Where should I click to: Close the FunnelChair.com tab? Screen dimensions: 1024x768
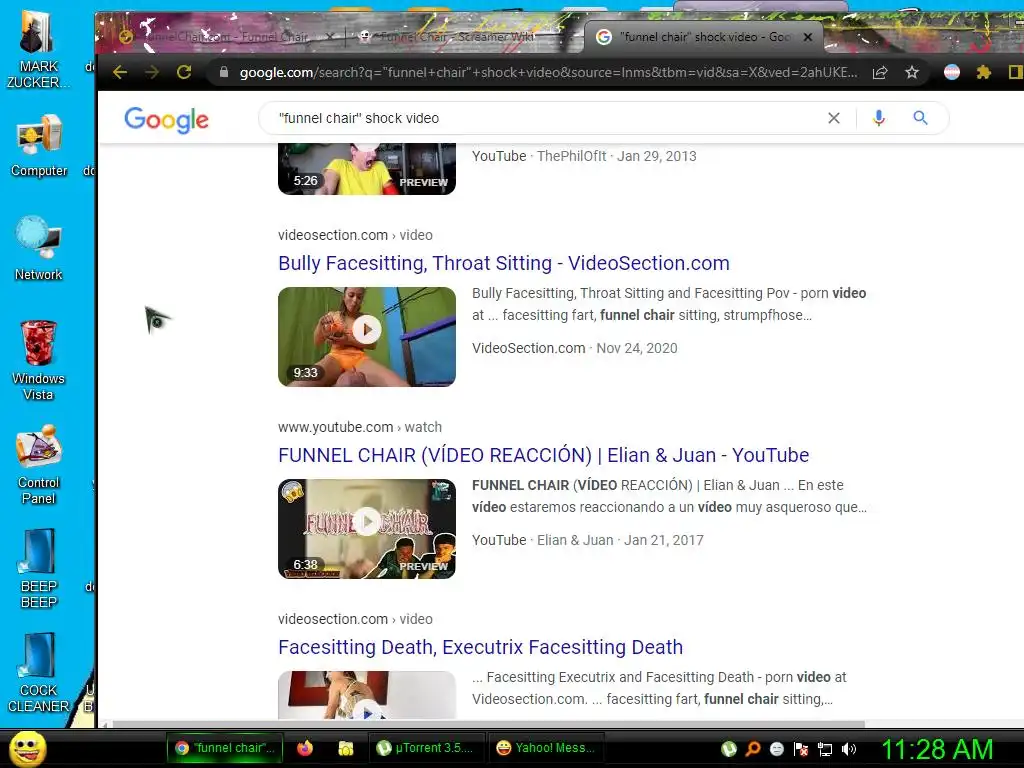[330, 37]
